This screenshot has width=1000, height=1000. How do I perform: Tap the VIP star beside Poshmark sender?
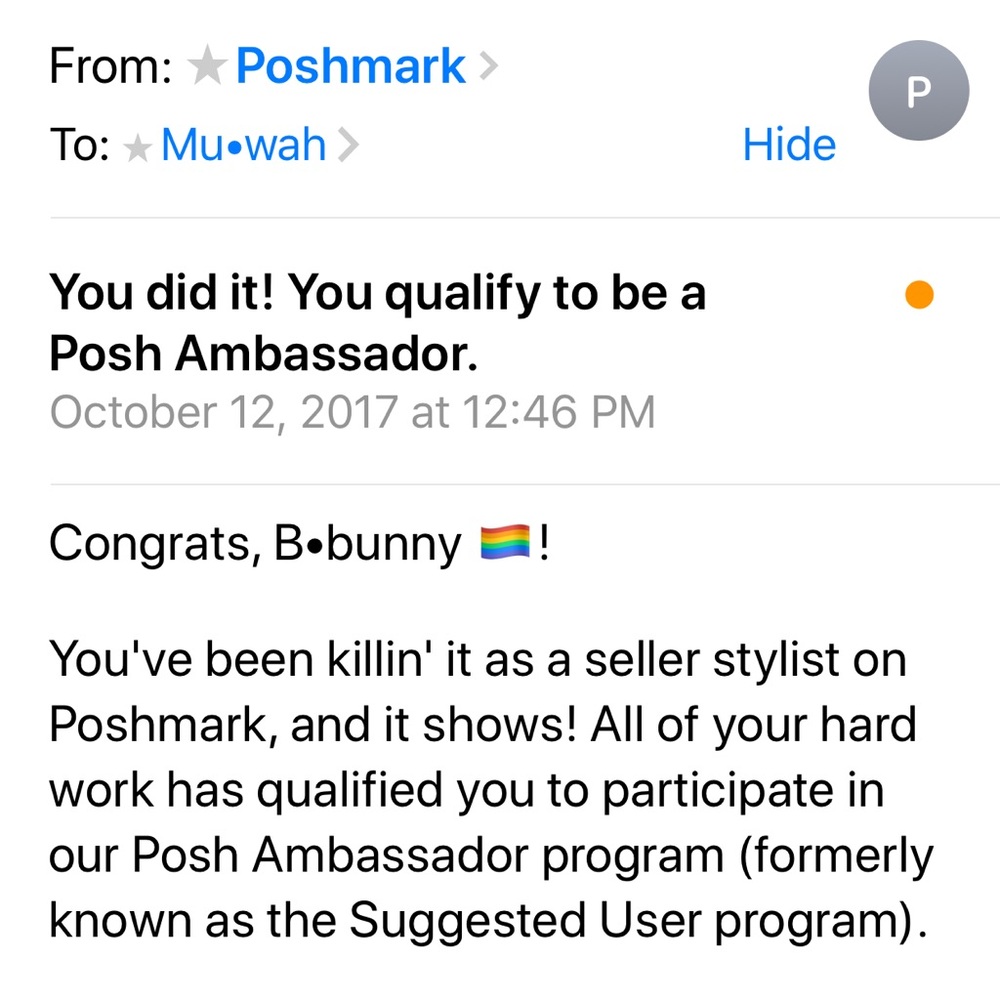tap(207, 67)
